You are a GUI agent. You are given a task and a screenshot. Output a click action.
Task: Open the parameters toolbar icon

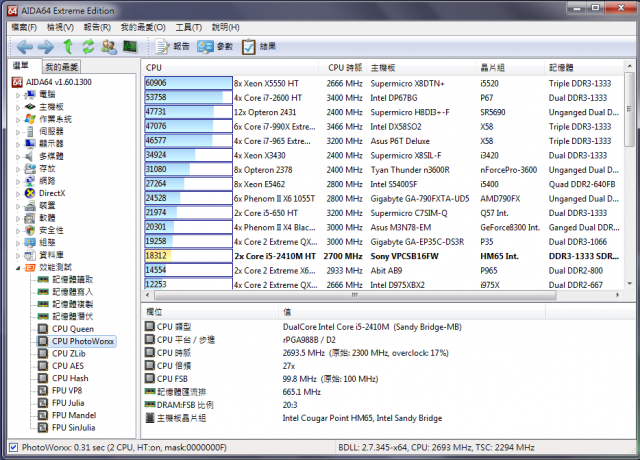(x=205, y=47)
